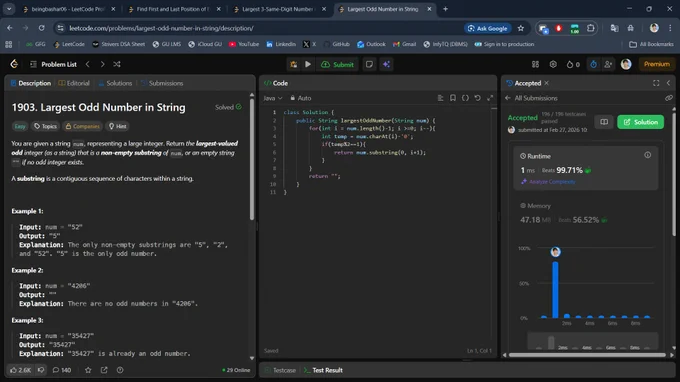The image size is (680, 382).
Task: Open the notes icon next to Submit
Action: (369, 64)
